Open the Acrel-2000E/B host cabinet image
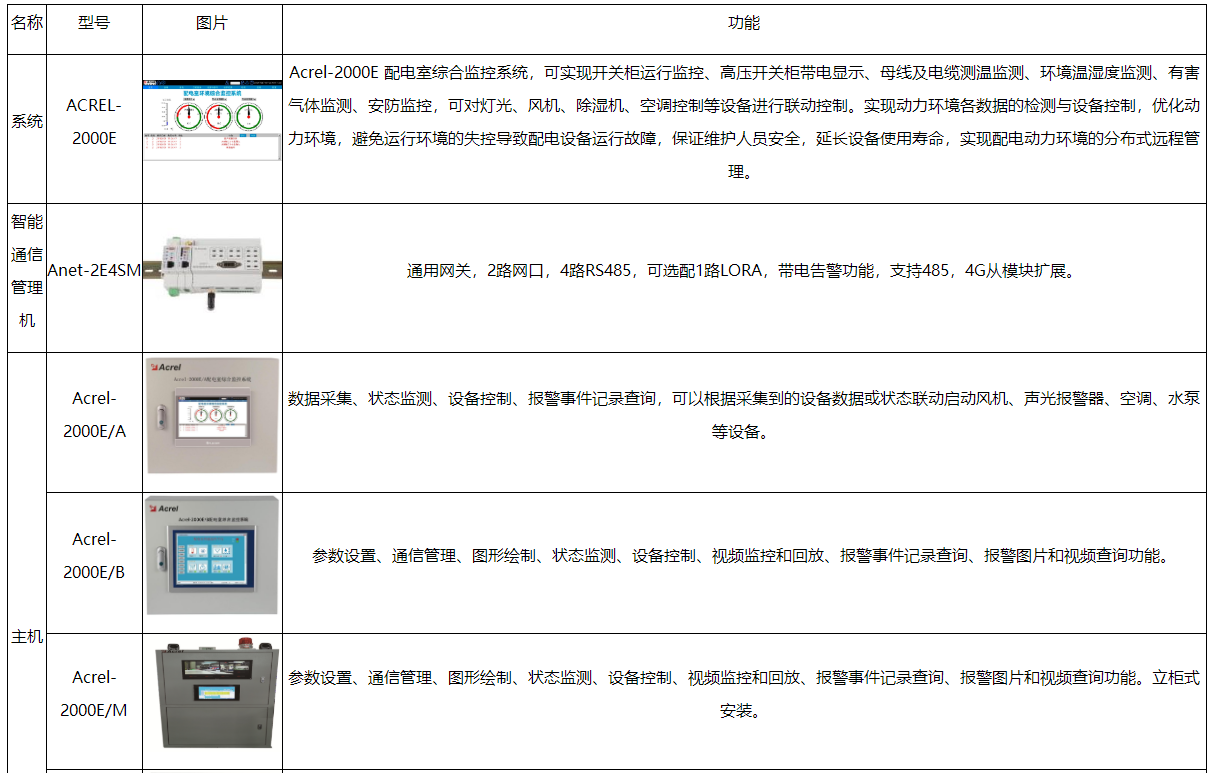Viewport: 1210px width, 773px height. coord(212,556)
